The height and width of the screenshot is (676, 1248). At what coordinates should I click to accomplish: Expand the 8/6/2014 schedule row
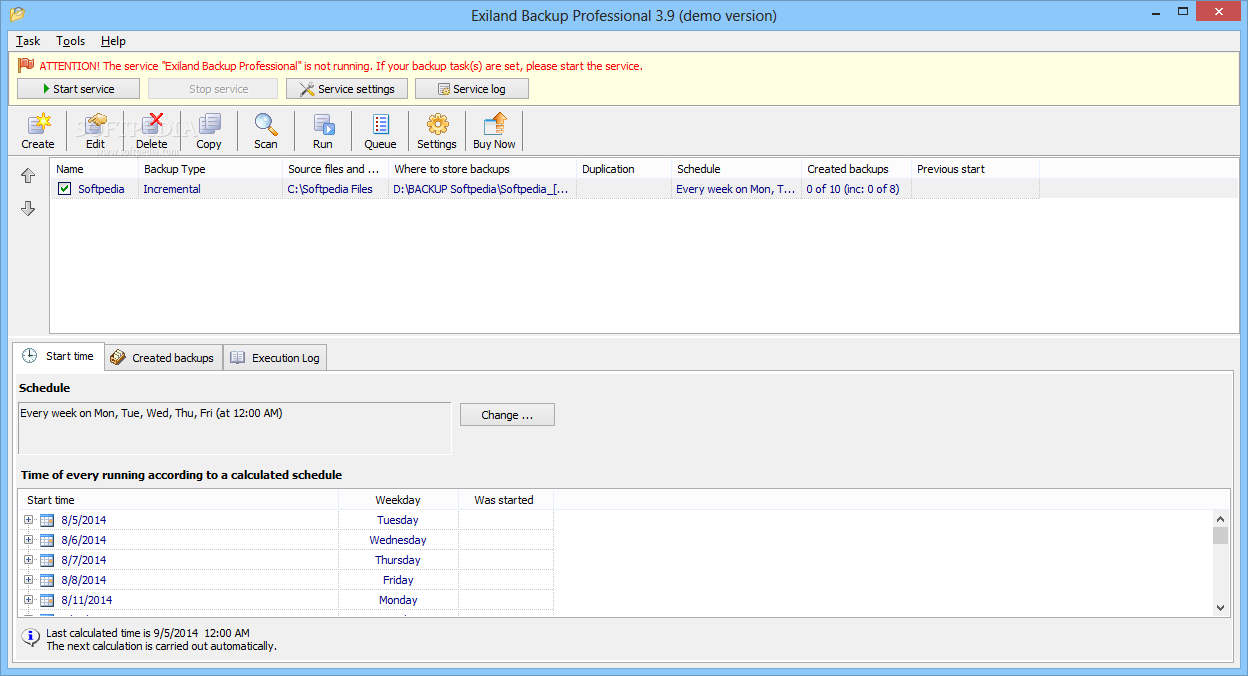click(x=28, y=540)
